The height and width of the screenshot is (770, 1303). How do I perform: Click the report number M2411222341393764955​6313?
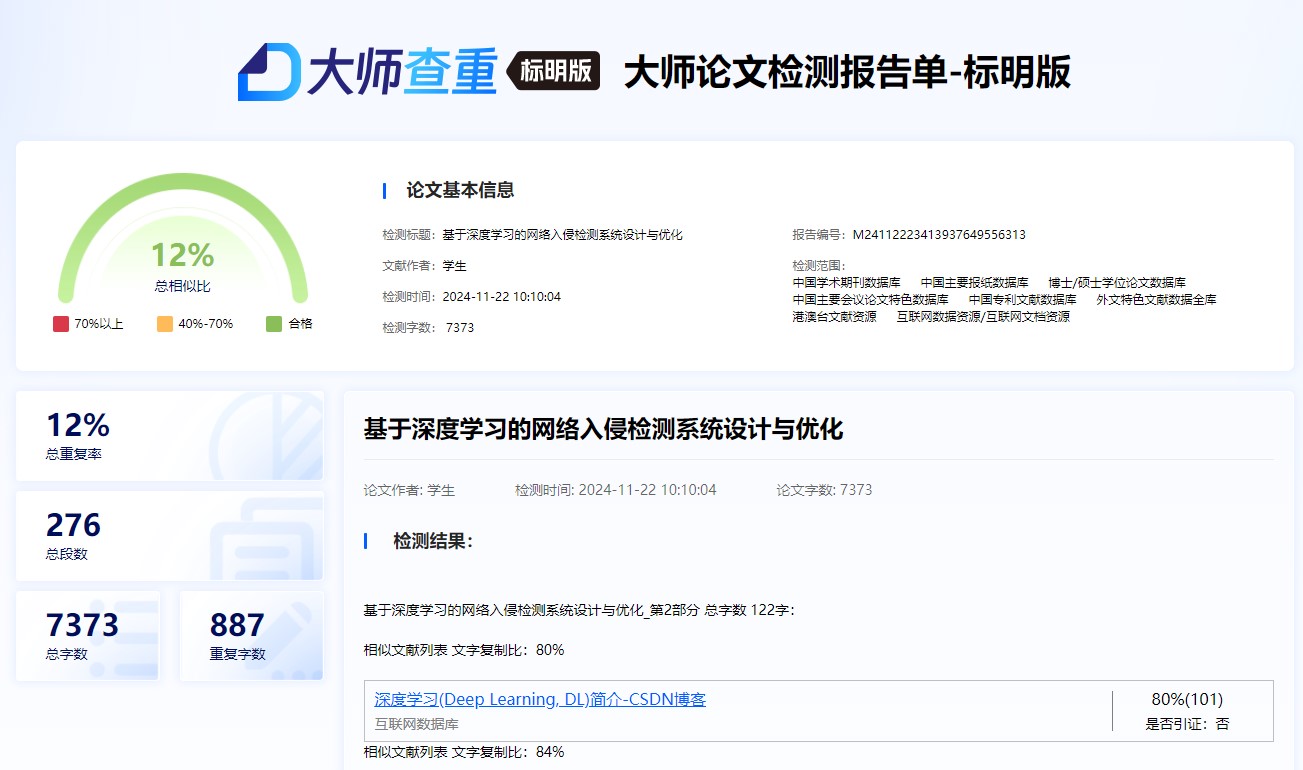point(939,235)
